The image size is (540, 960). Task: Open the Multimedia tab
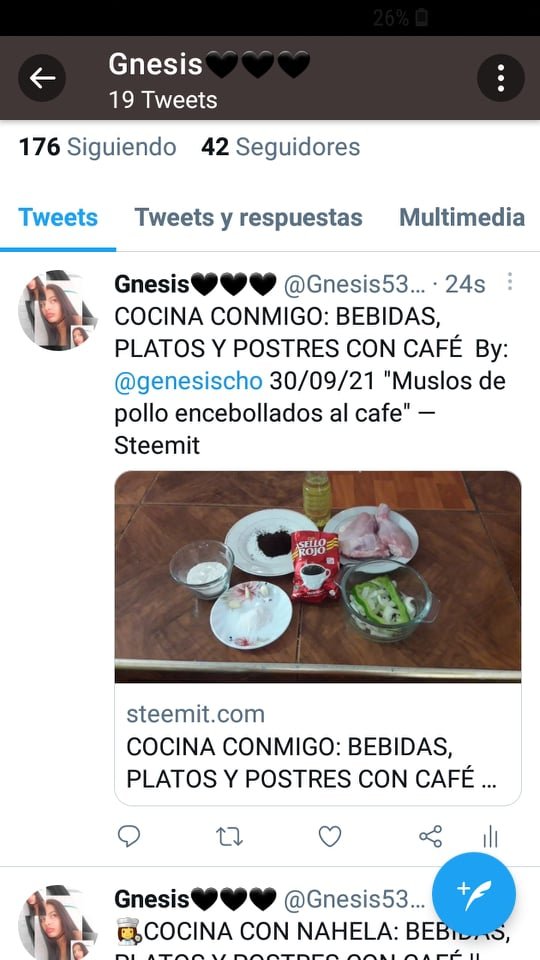pyautogui.click(x=462, y=217)
